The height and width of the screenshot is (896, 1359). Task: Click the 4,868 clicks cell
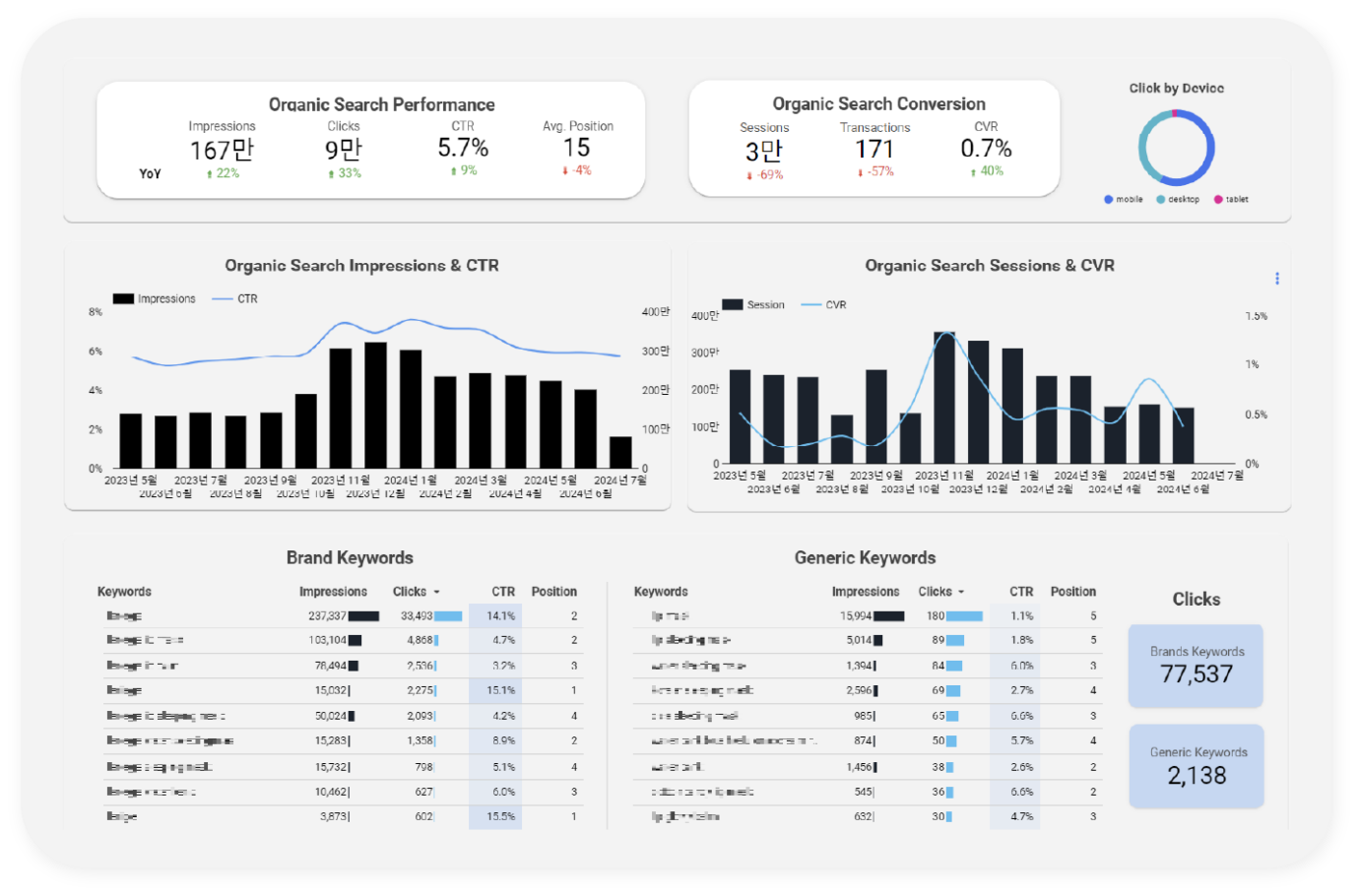click(420, 640)
